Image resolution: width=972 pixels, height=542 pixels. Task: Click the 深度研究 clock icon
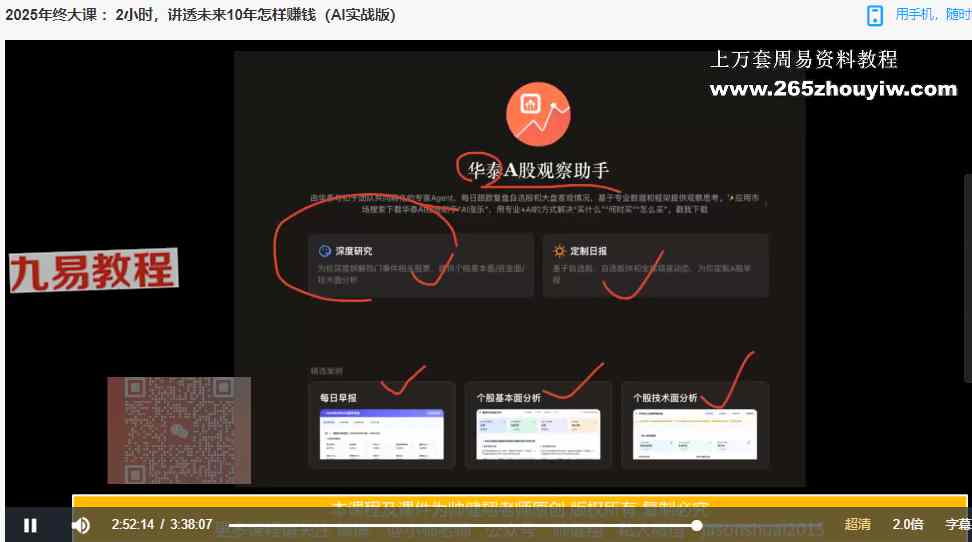325,251
